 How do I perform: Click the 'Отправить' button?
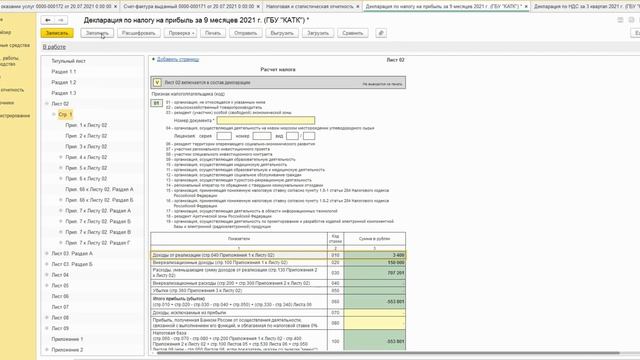point(245,33)
